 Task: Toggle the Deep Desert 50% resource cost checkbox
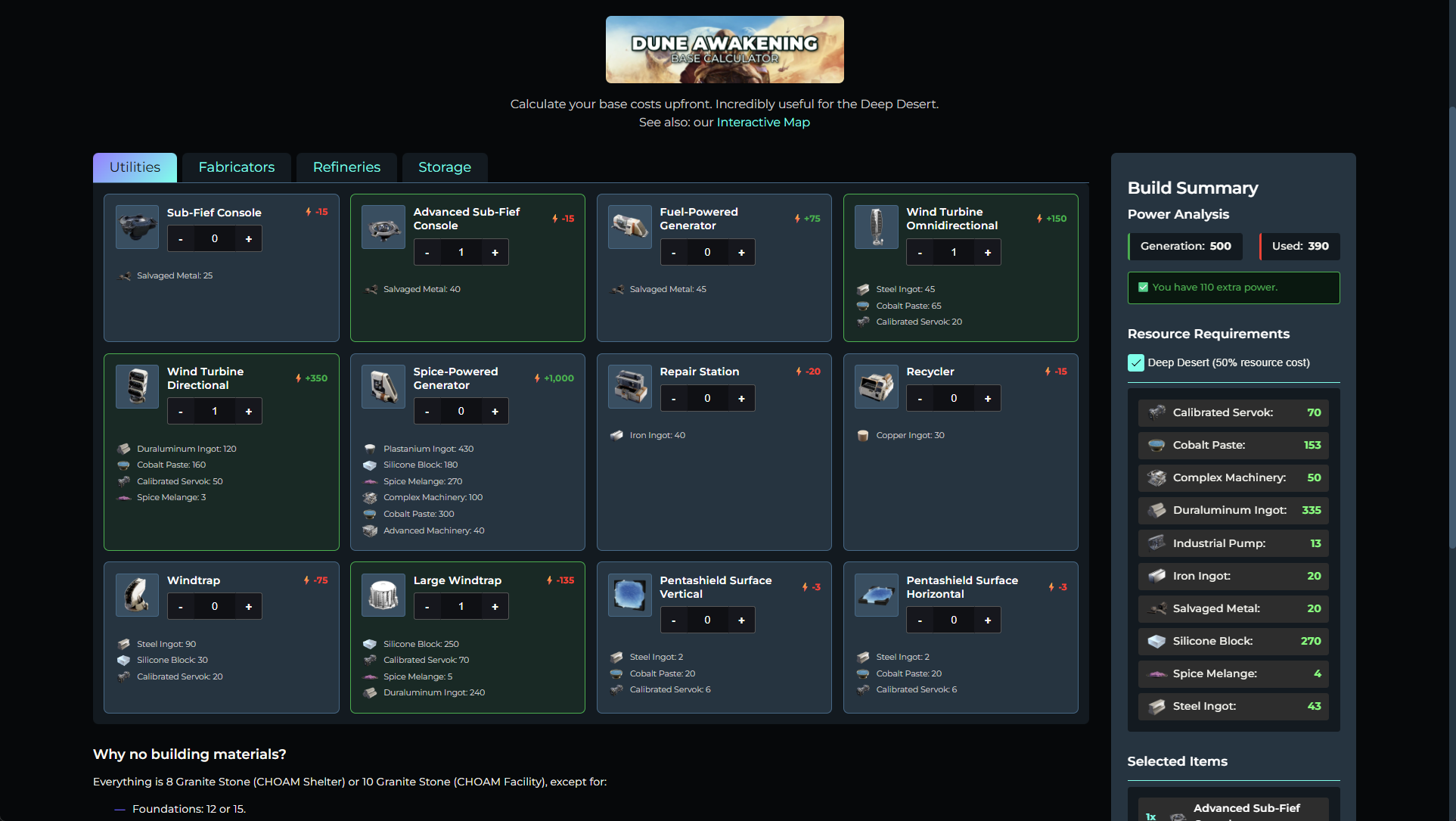click(x=1136, y=362)
